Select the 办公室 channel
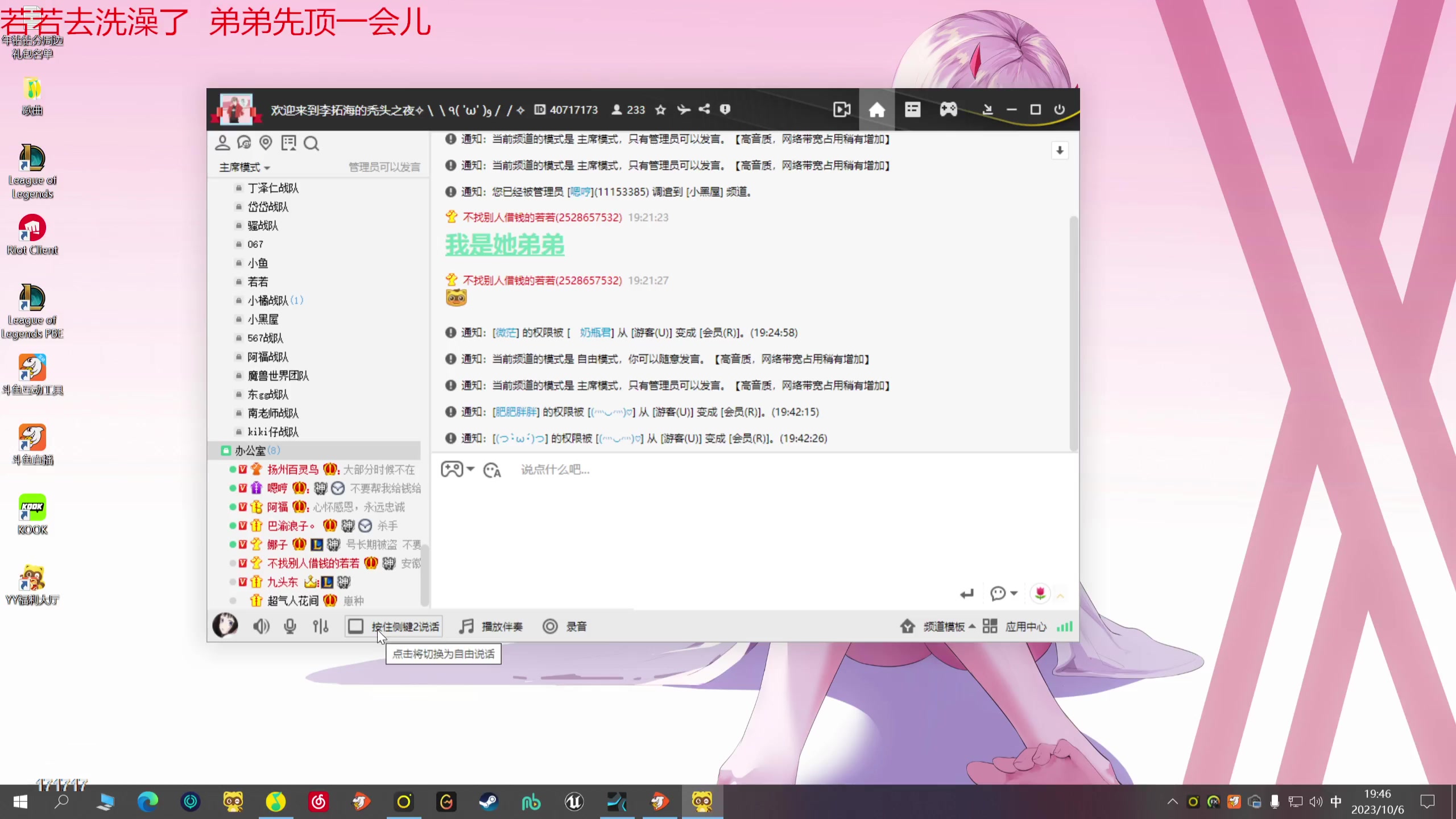Image resolution: width=1456 pixels, height=819 pixels. (x=250, y=450)
